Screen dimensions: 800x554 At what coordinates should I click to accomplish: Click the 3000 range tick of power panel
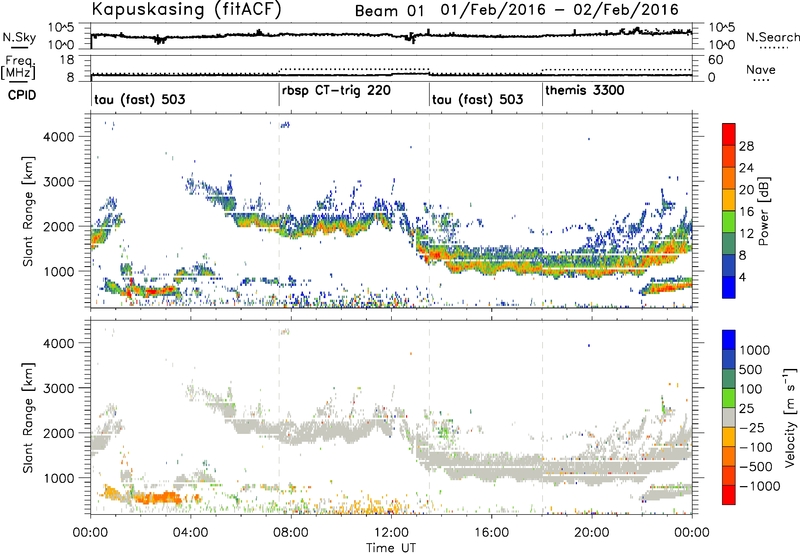click(59, 182)
